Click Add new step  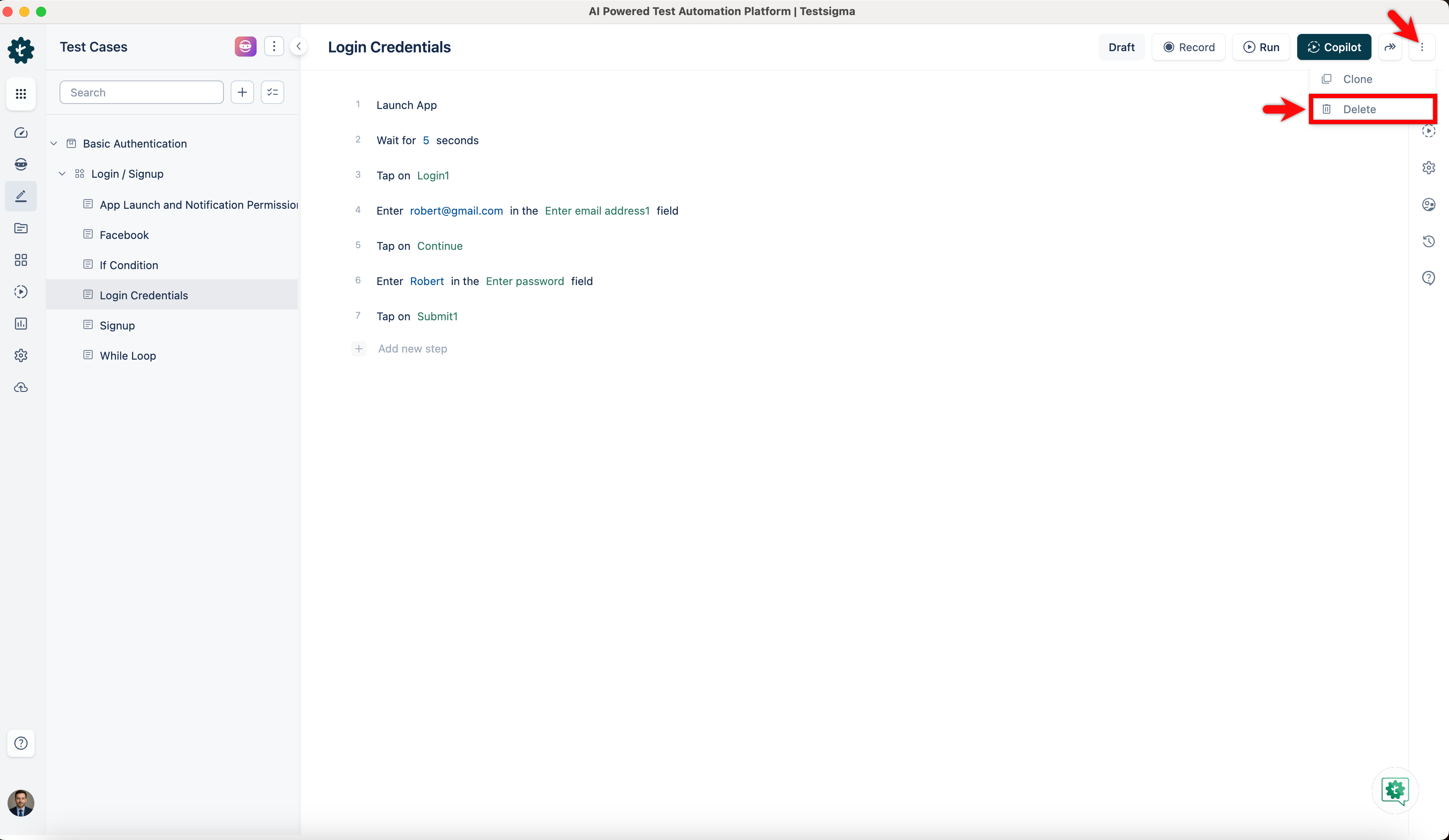[x=412, y=348]
